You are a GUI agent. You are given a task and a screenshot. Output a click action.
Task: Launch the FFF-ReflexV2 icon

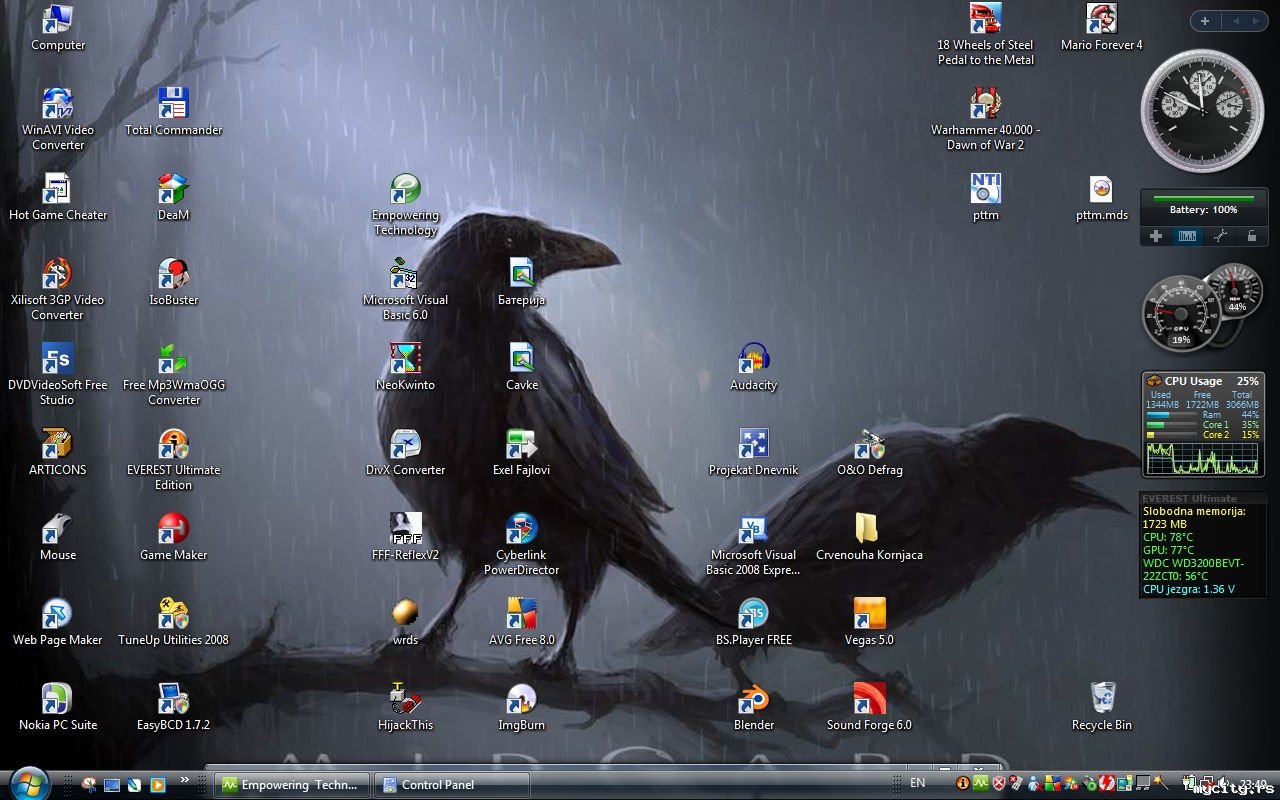[x=406, y=537]
